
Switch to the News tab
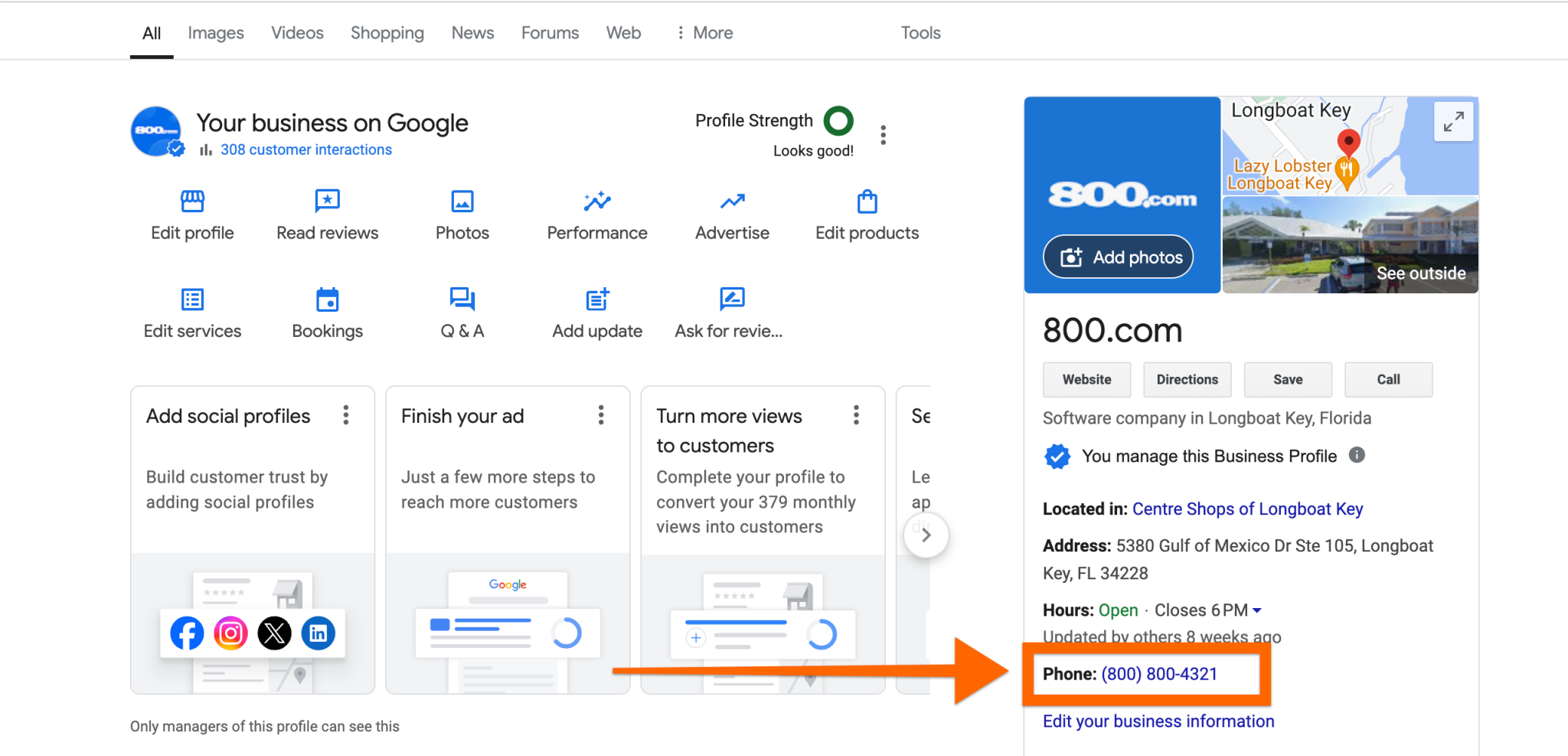(x=472, y=33)
